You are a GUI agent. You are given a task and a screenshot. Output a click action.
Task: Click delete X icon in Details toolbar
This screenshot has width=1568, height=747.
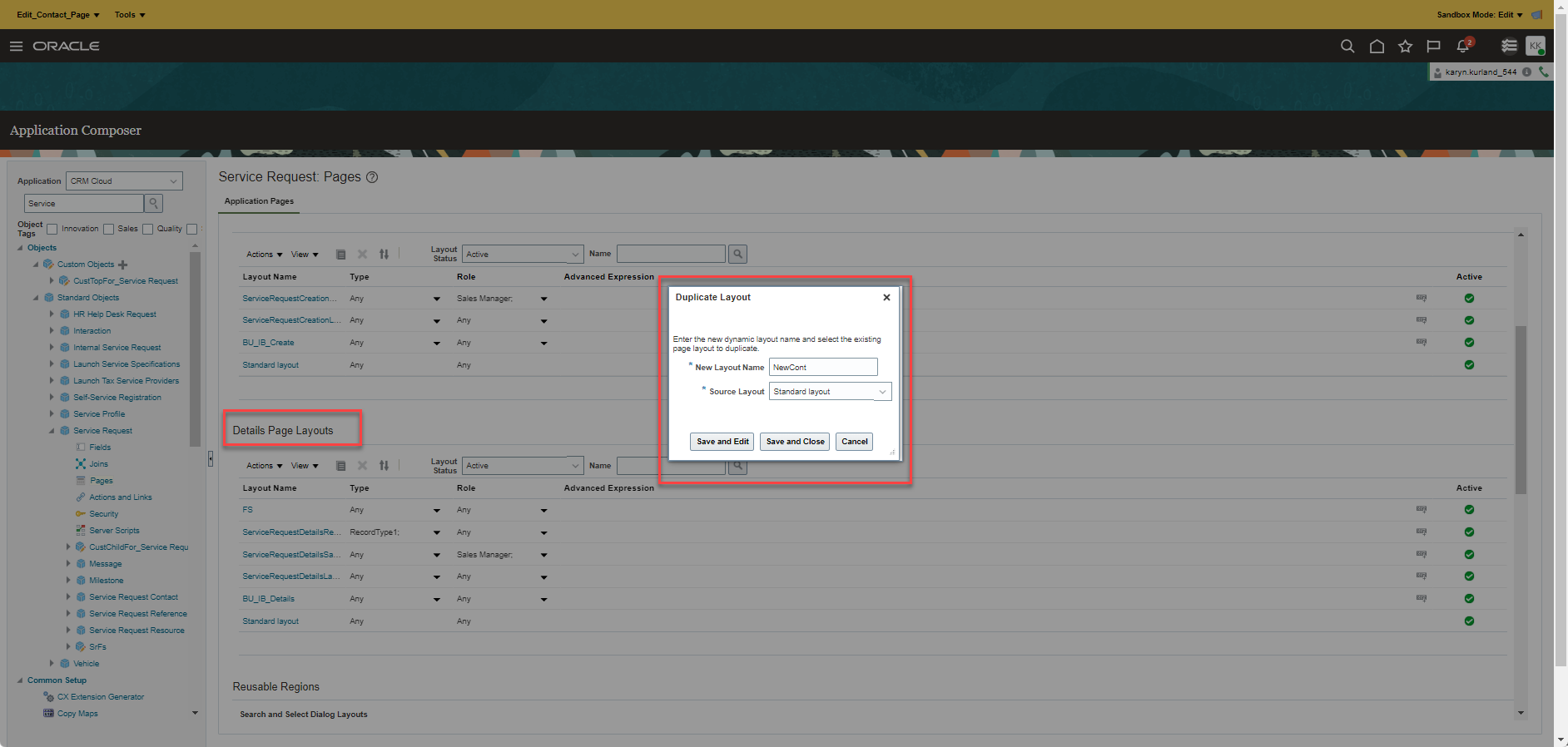[x=362, y=466]
